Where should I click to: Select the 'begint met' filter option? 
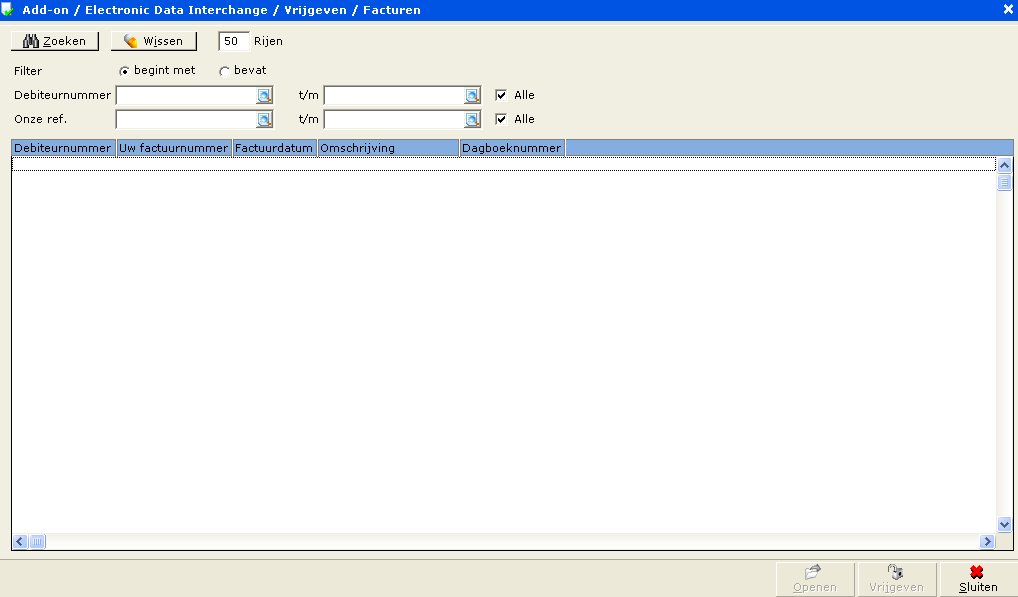tap(125, 71)
